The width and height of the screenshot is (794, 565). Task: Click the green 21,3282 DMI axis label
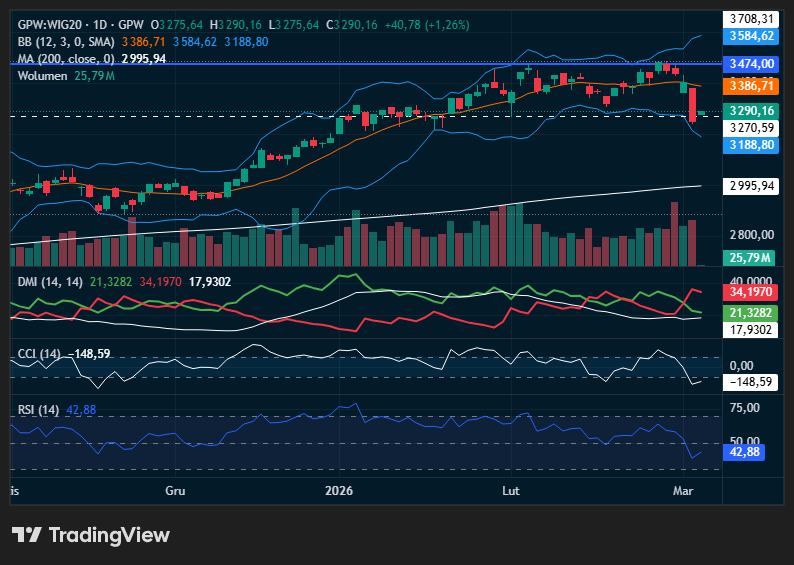coord(752,313)
